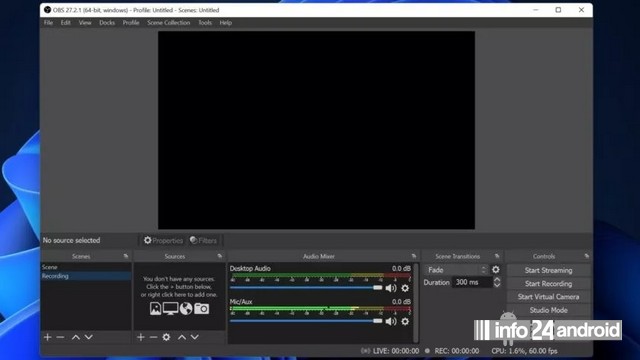Screen dimensions: 640x360
Task: Adjust the Mic/Aux volume slider
Action: point(306,321)
